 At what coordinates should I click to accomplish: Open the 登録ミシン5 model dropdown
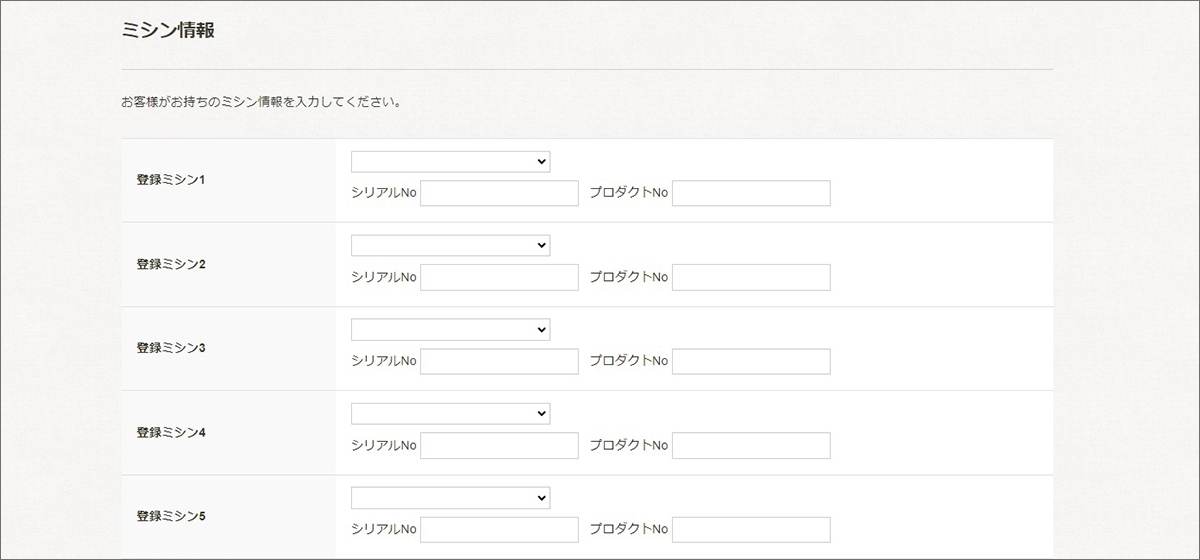450,498
